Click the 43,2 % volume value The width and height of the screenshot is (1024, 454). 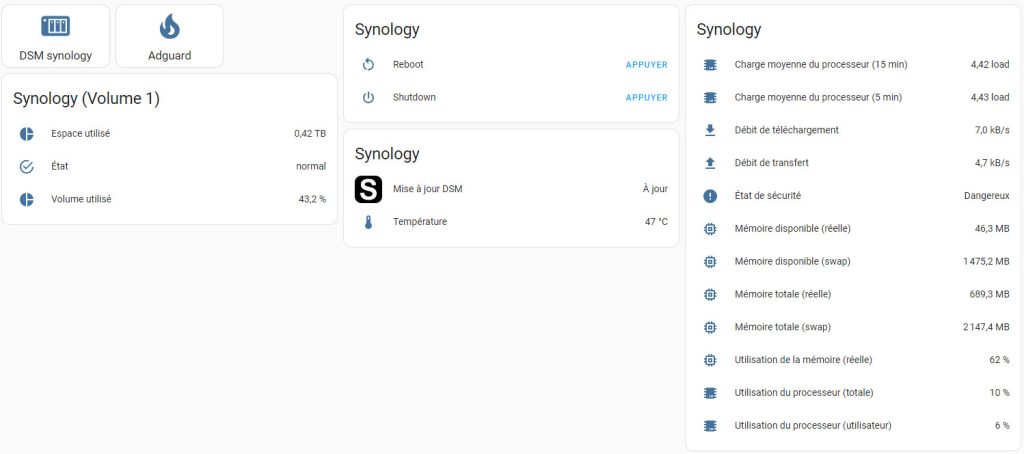[x=312, y=199]
